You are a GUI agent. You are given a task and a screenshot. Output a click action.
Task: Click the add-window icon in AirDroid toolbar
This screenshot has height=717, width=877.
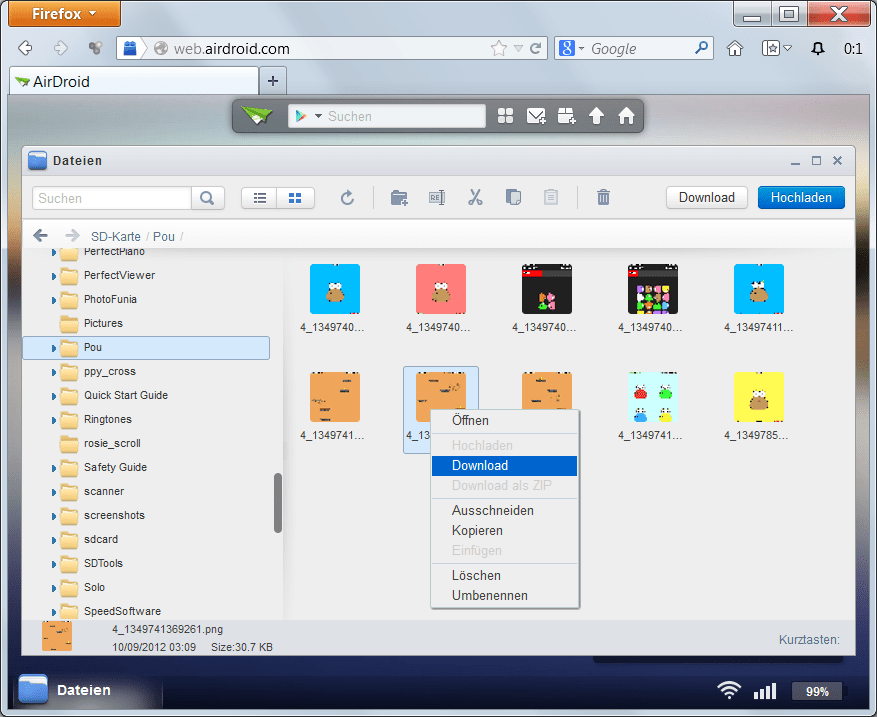point(566,116)
